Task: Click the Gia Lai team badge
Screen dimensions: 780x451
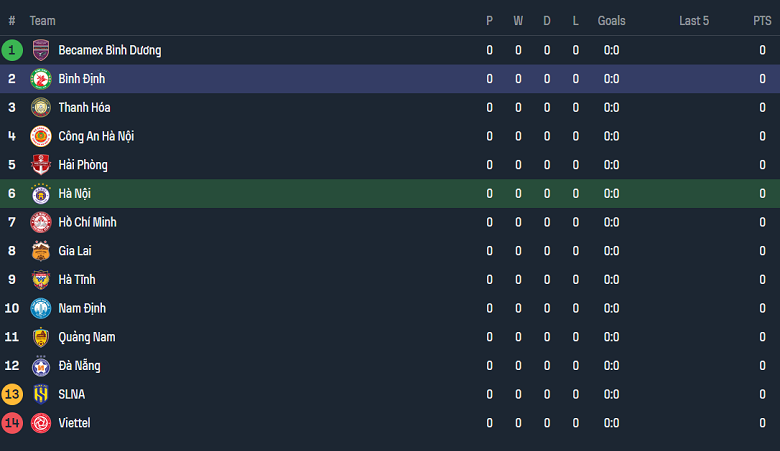Action: pos(41,251)
